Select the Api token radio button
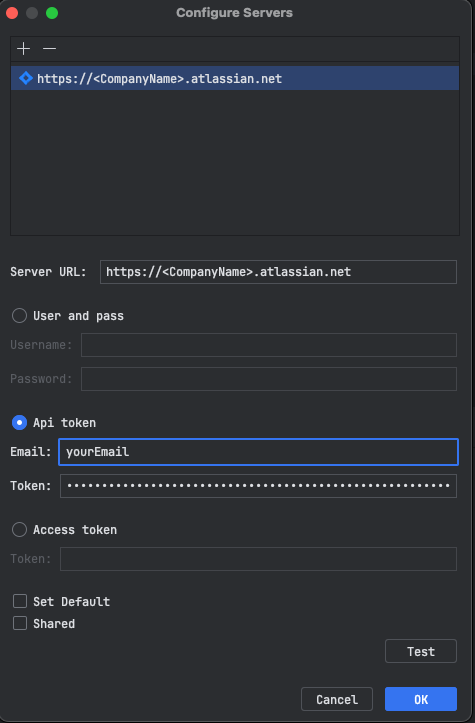This screenshot has width=475, height=723. pyautogui.click(x=19, y=422)
